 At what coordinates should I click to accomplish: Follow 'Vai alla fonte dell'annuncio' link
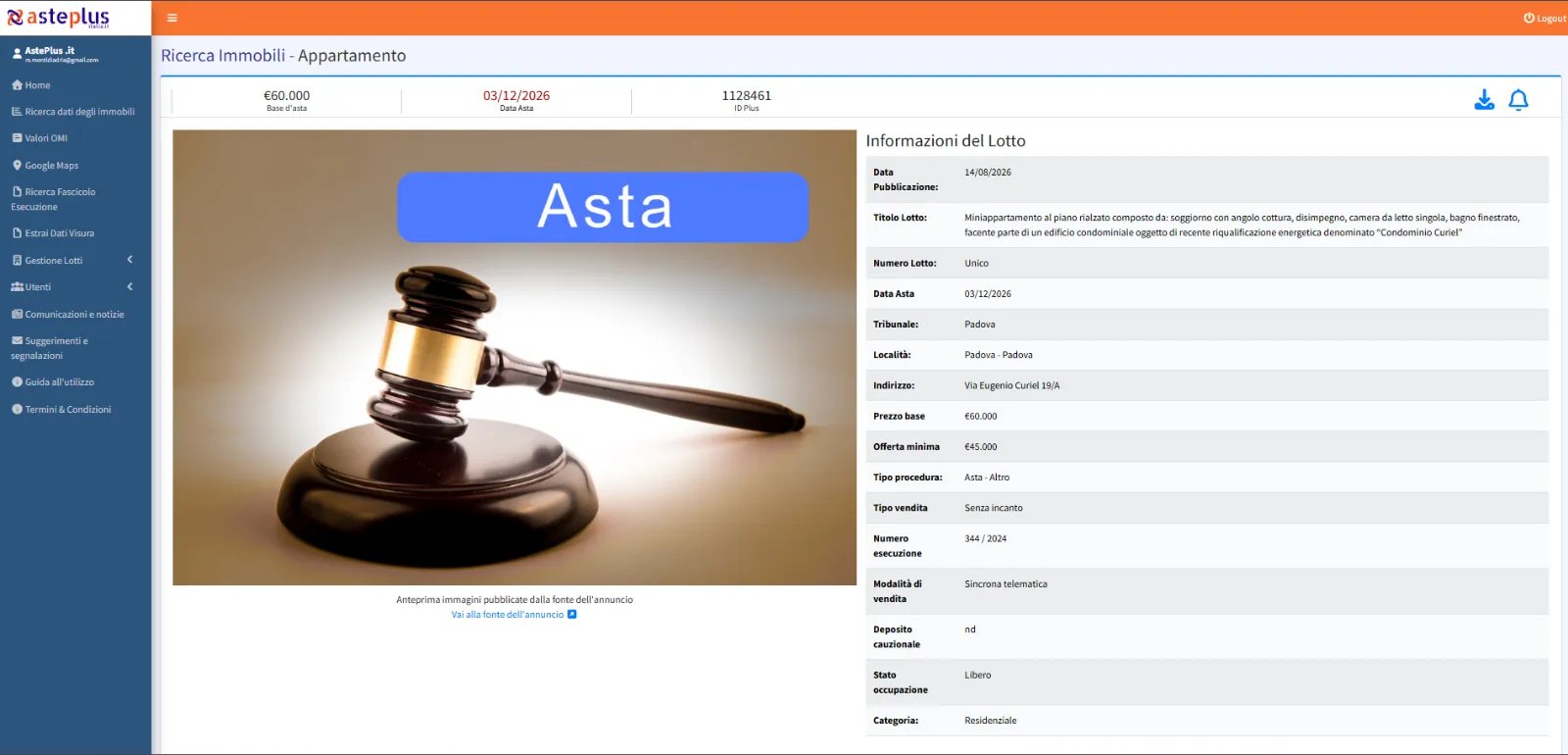tap(514, 615)
